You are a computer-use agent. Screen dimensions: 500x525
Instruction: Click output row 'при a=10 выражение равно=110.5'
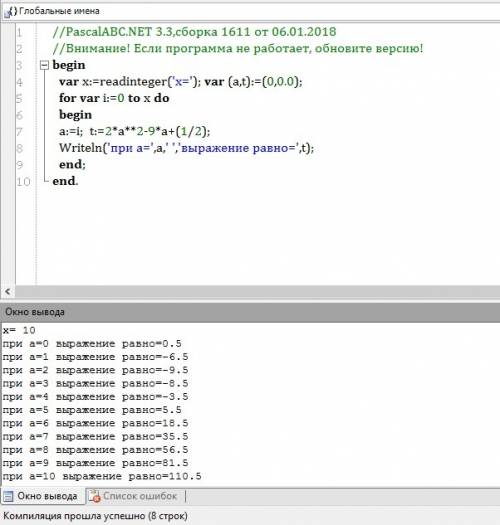point(102,476)
